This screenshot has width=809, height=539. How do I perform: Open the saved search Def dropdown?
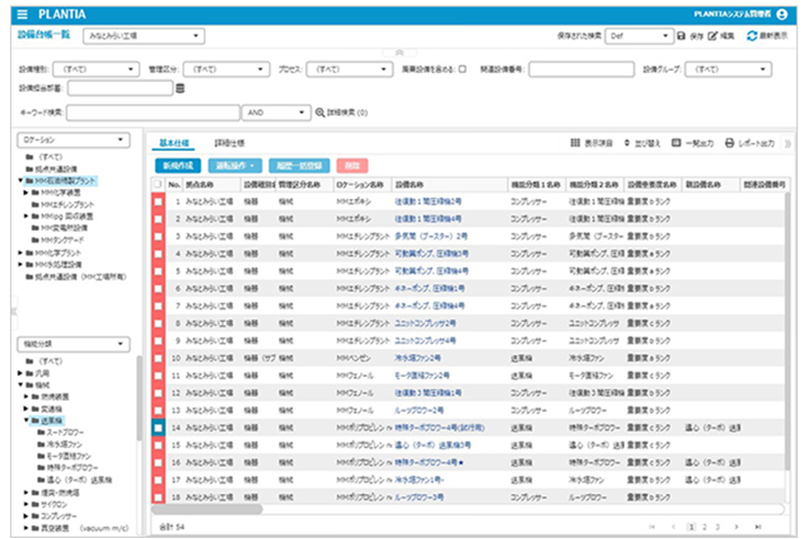click(639, 36)
